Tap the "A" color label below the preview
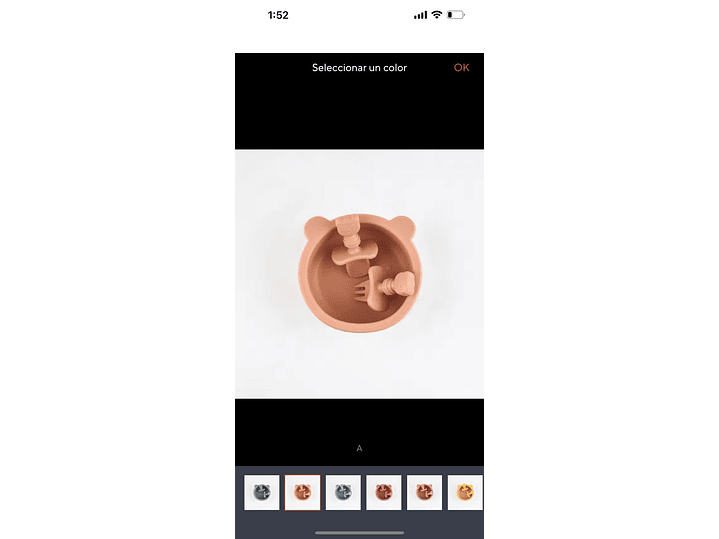This screenshot has height=539, width=719. pos(360,448)
